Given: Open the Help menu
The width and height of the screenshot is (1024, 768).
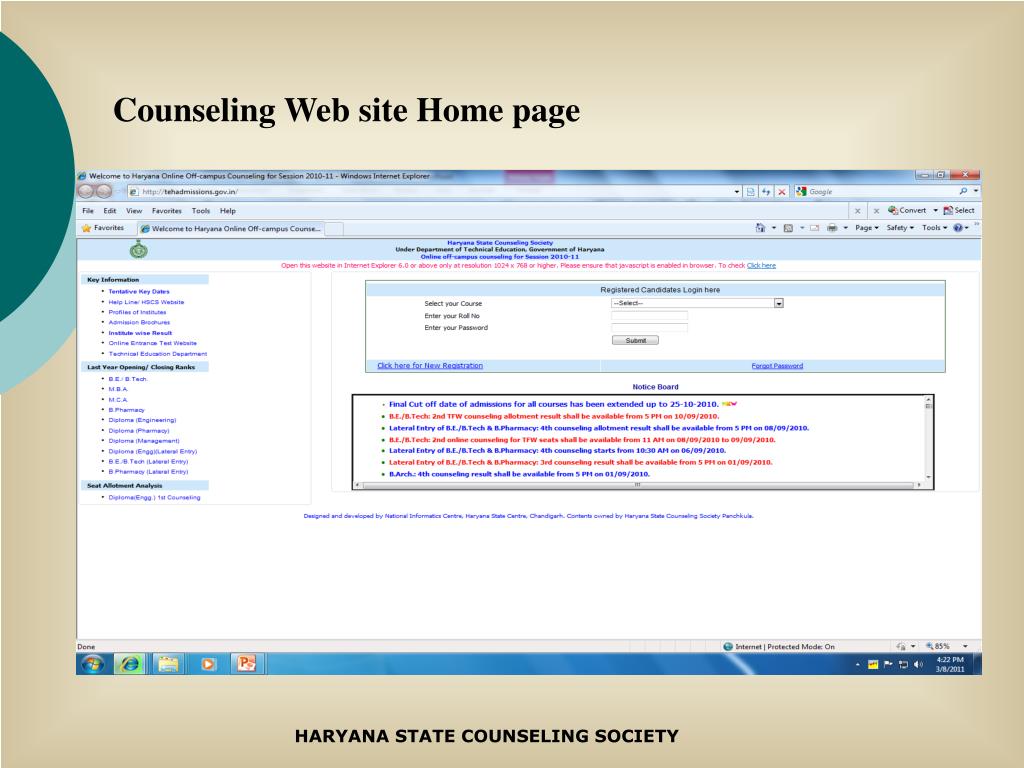Looking at the screenshot, I should [x=227, y=211].
